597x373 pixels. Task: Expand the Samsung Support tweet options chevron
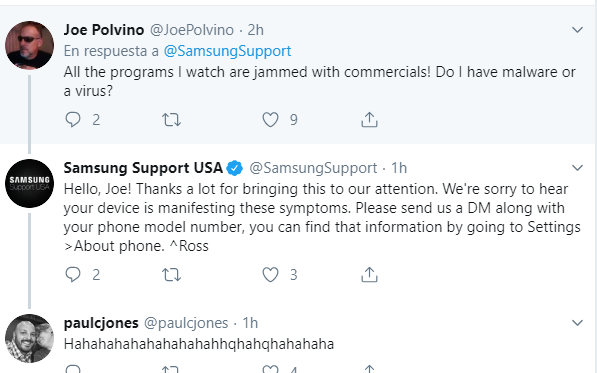pyautogui.click(x=578, y=167)
